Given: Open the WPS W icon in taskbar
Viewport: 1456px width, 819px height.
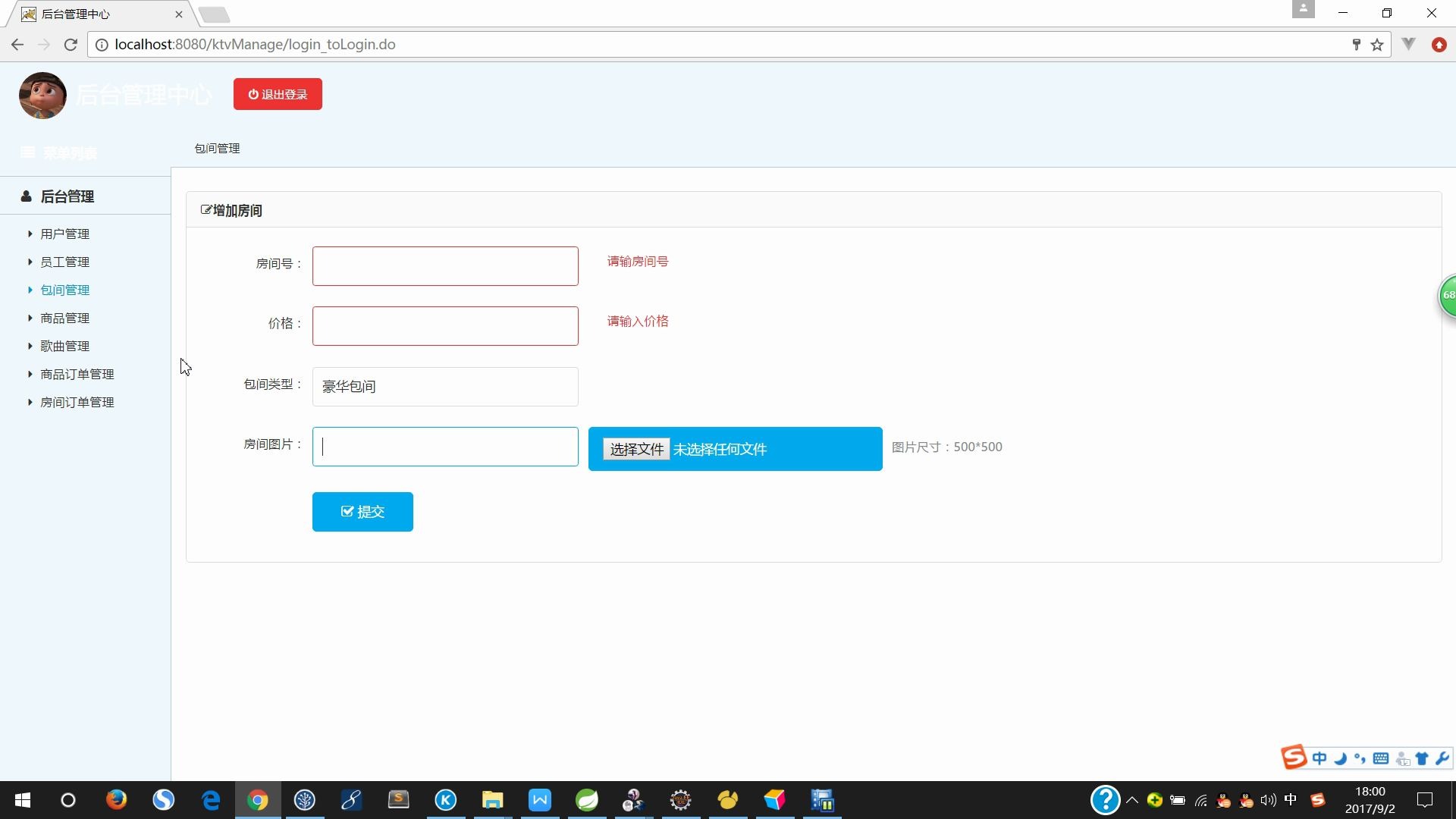Looking at the screenshot, I should click(540, 800).
